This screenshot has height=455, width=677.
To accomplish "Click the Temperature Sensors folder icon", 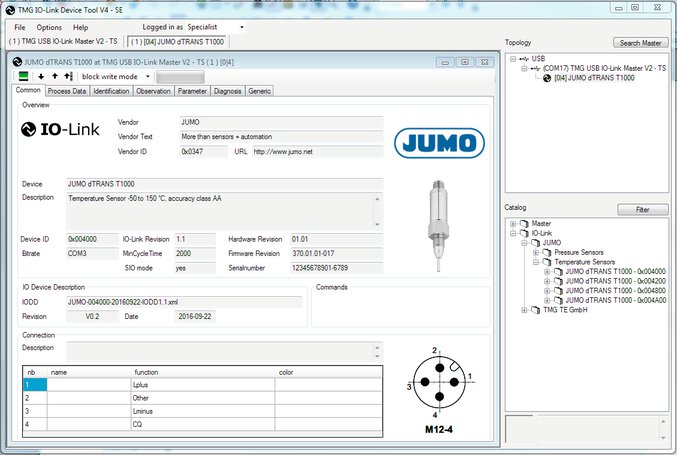I will (x=547, y=262).
